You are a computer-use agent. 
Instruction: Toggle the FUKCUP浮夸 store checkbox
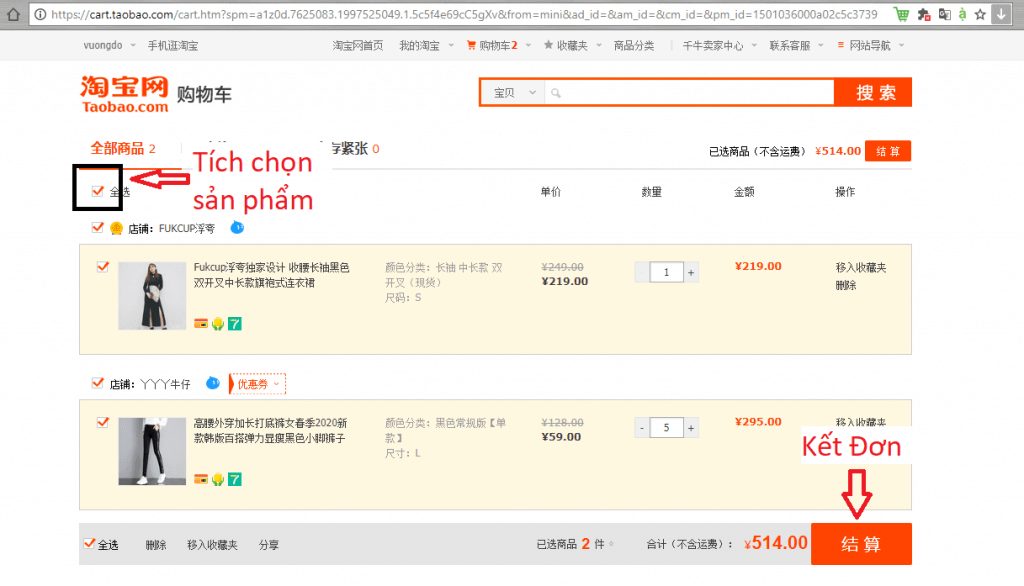98,227
